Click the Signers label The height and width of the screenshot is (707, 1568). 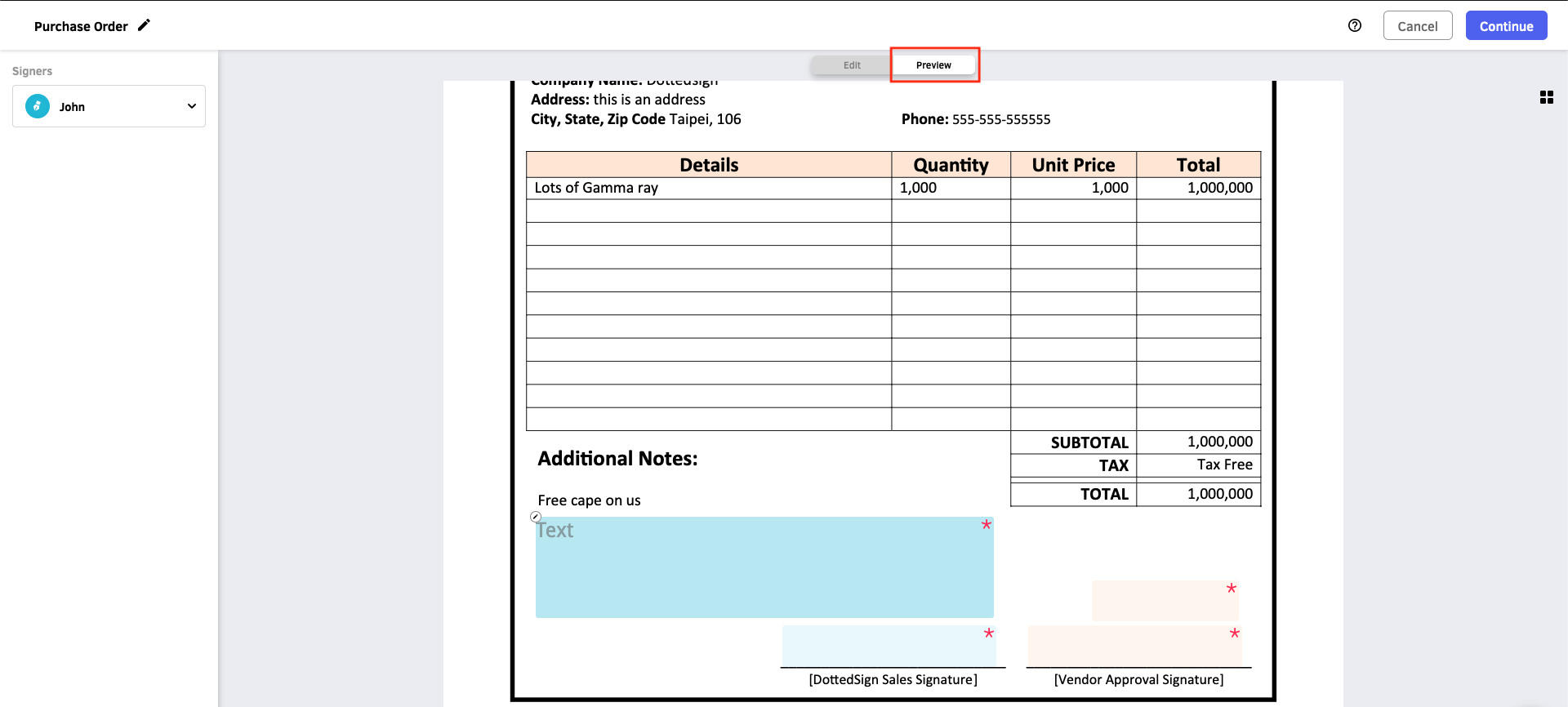(x=32, y=71)
